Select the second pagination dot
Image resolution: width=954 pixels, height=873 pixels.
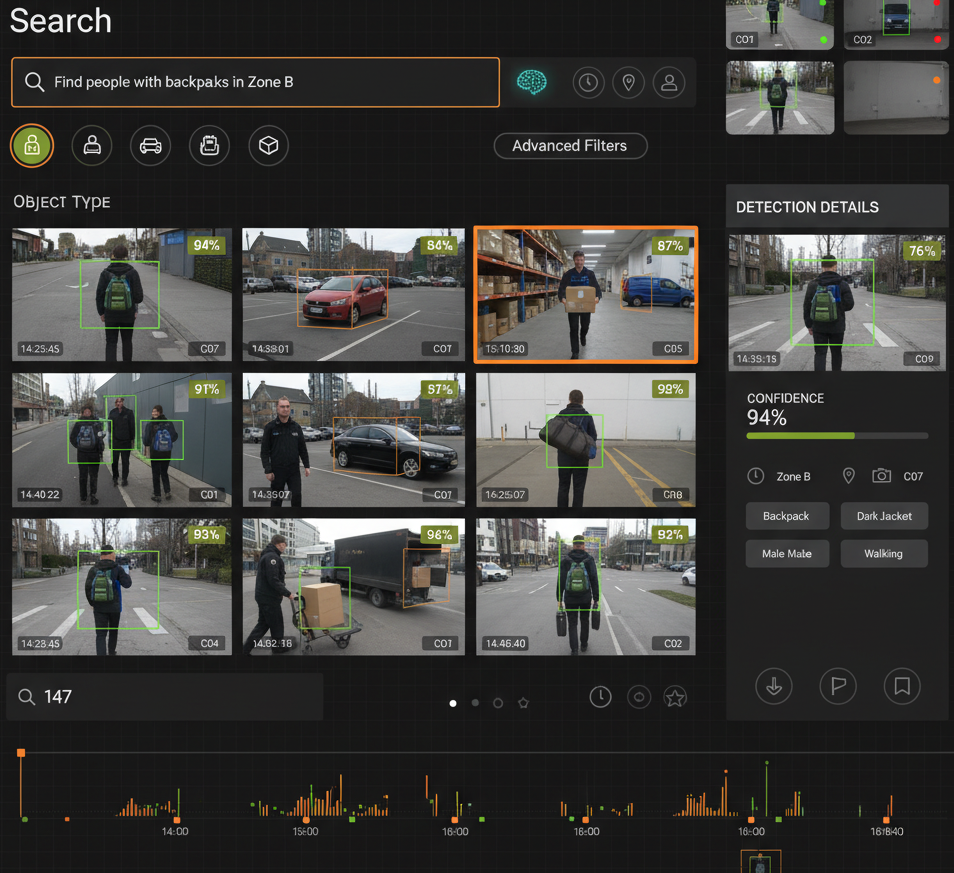(475, 703)
